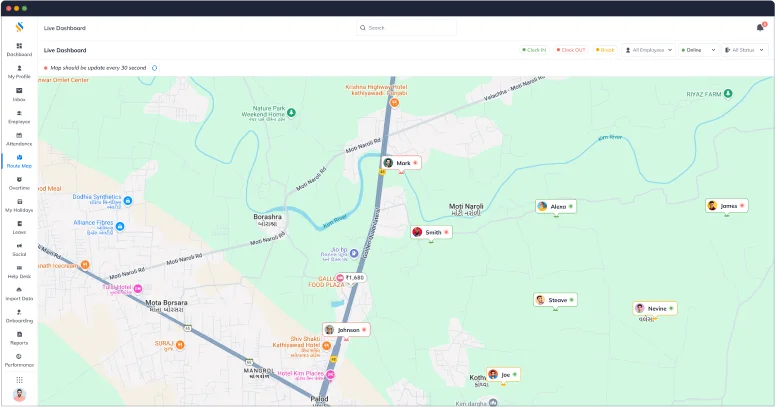Open the Help Desk sidebar item
The height and width of the screenshot is (407, 775).
[19, 271]
